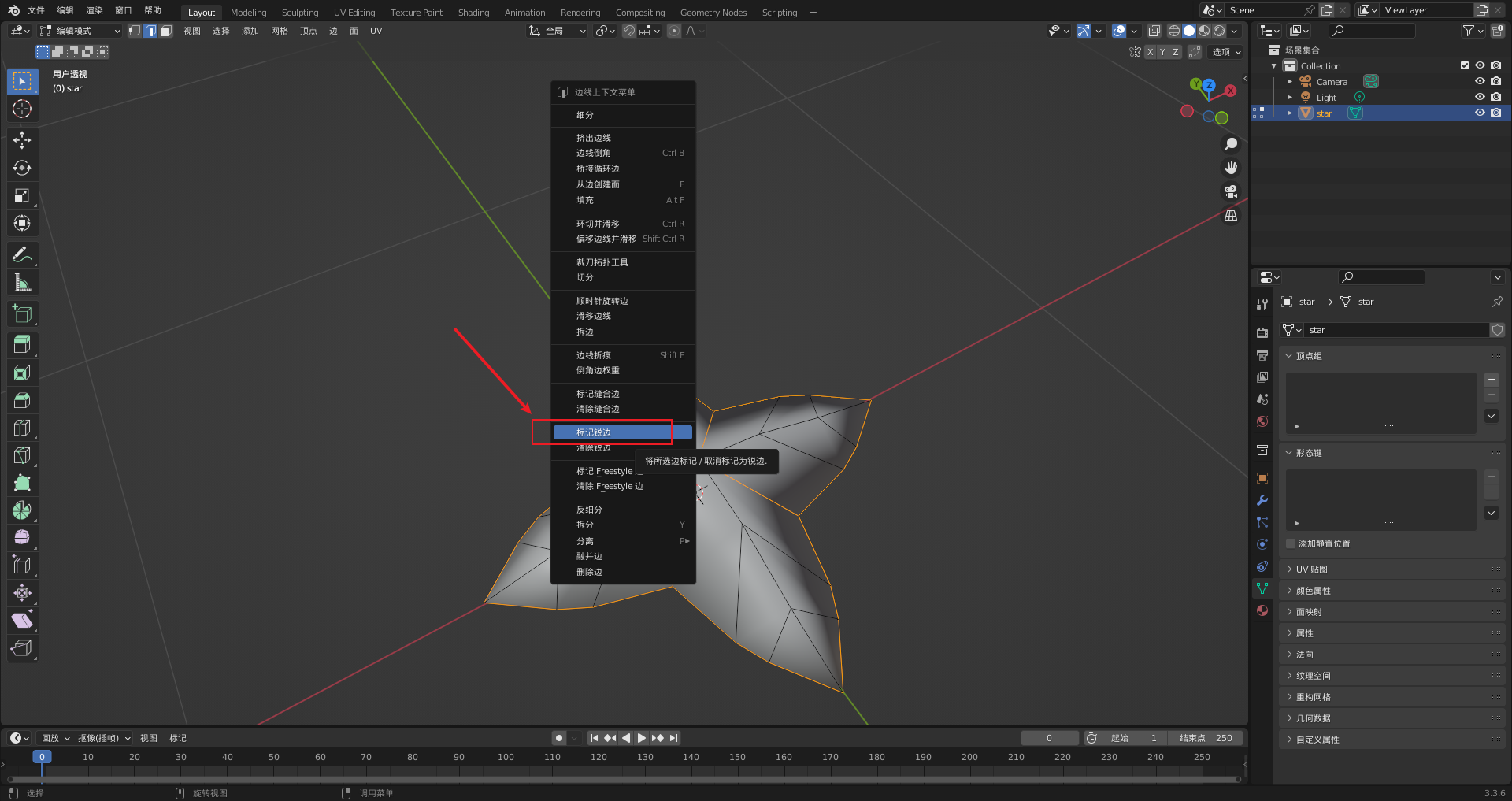Pick the Scale tool
Image resolution: width=1512 pixels, height=801 pixels.
pos(22,195)
